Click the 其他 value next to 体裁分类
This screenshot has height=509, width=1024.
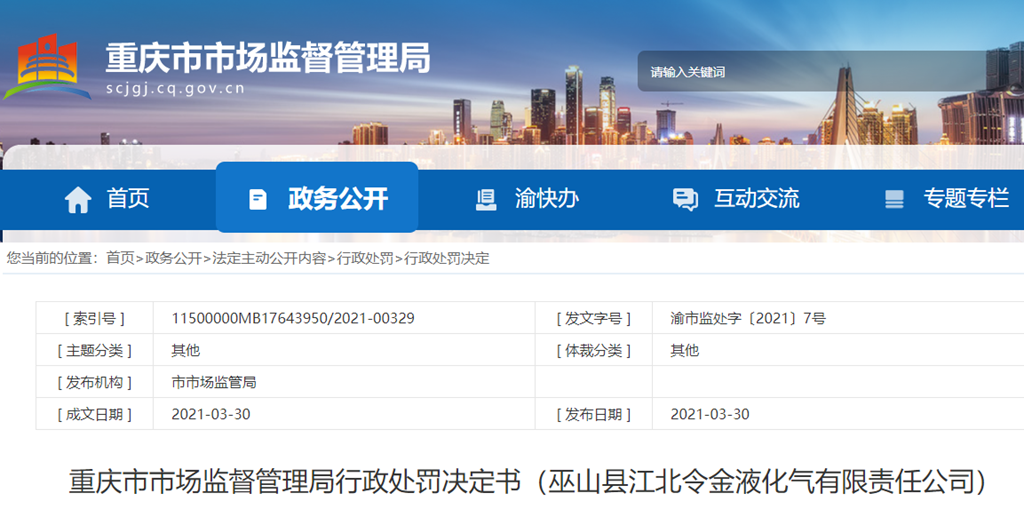tap(684, 351)
